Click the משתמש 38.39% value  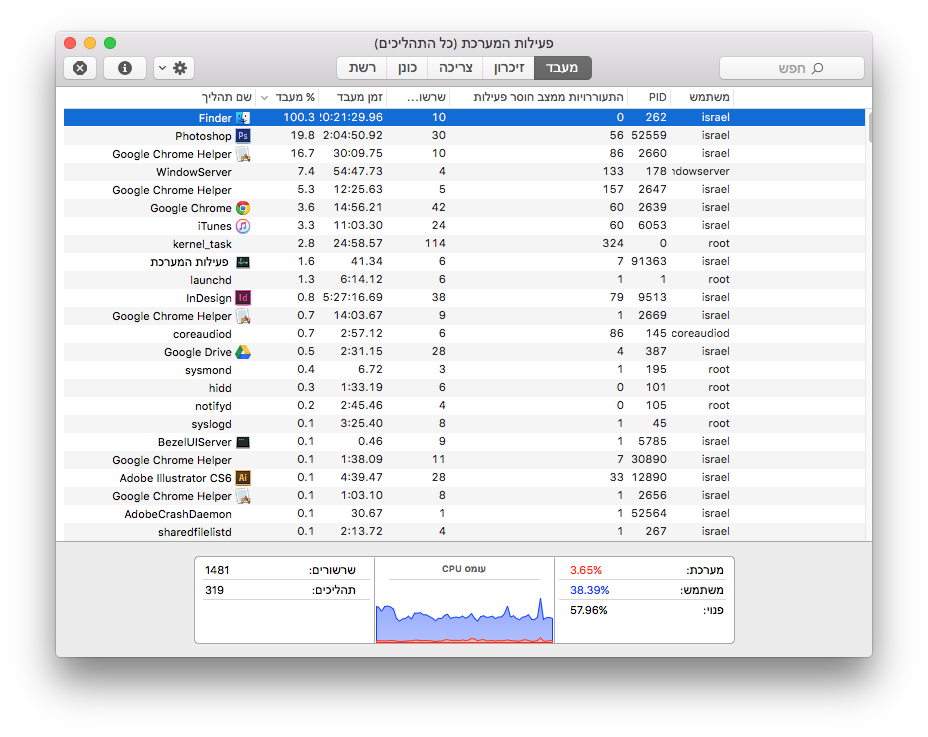coord(589,590)
